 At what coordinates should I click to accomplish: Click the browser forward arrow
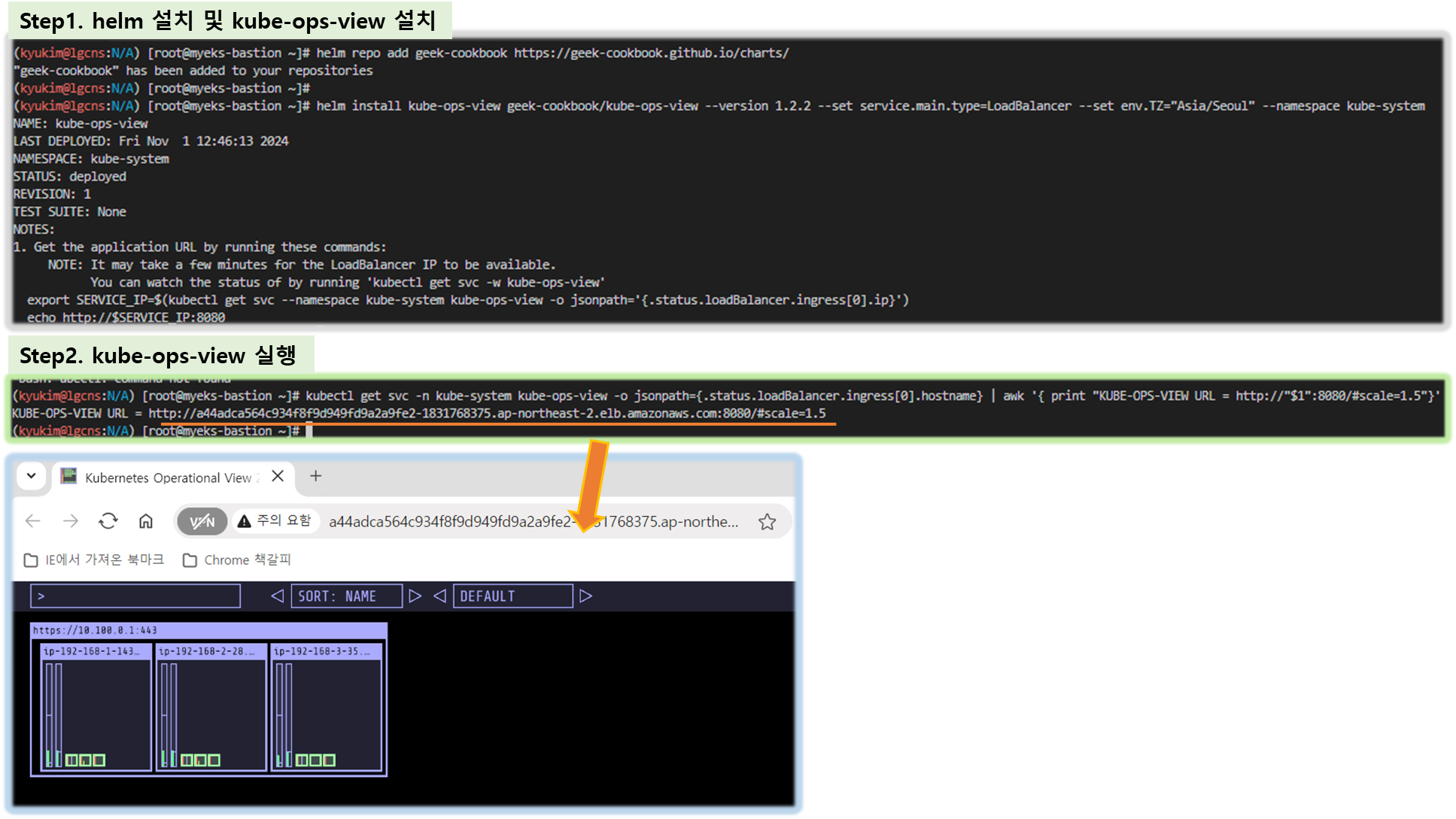pos(71,521)
